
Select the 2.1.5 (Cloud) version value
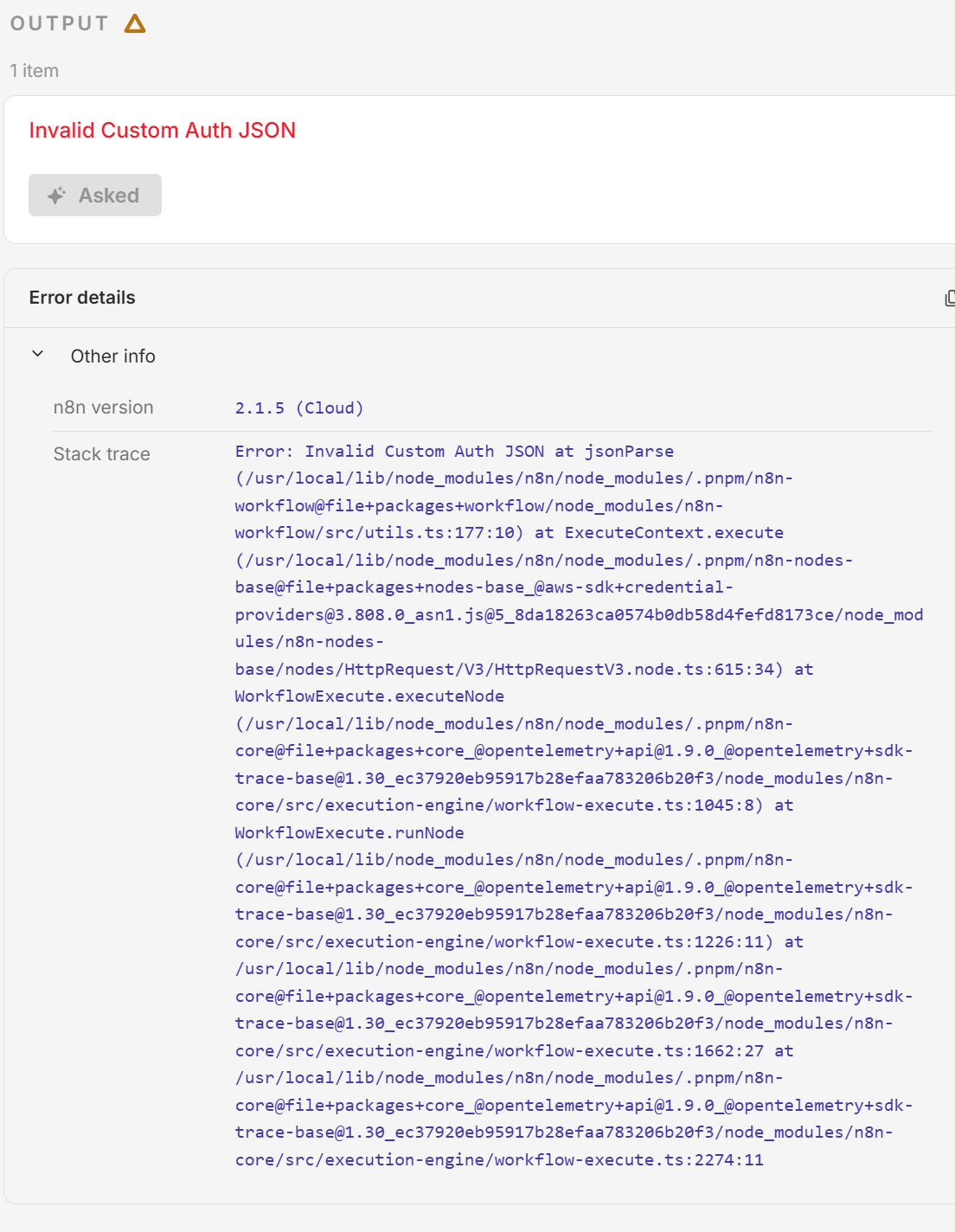pos(299,408)
